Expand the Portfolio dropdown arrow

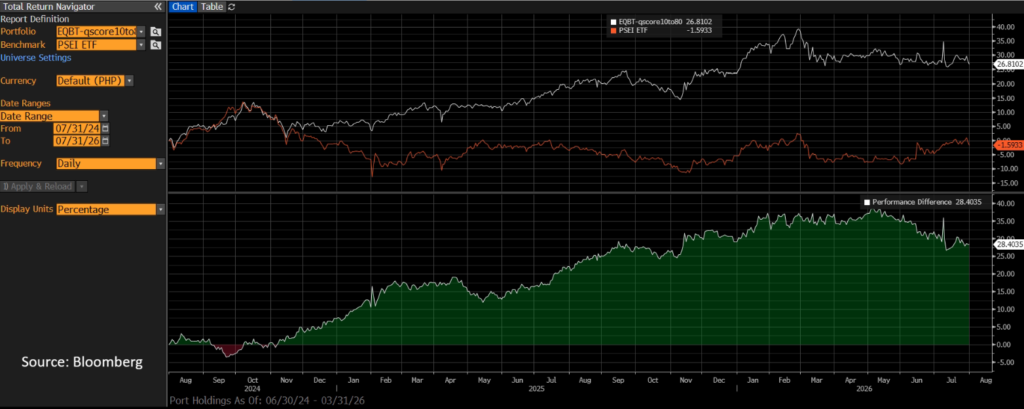coord(141,31)
